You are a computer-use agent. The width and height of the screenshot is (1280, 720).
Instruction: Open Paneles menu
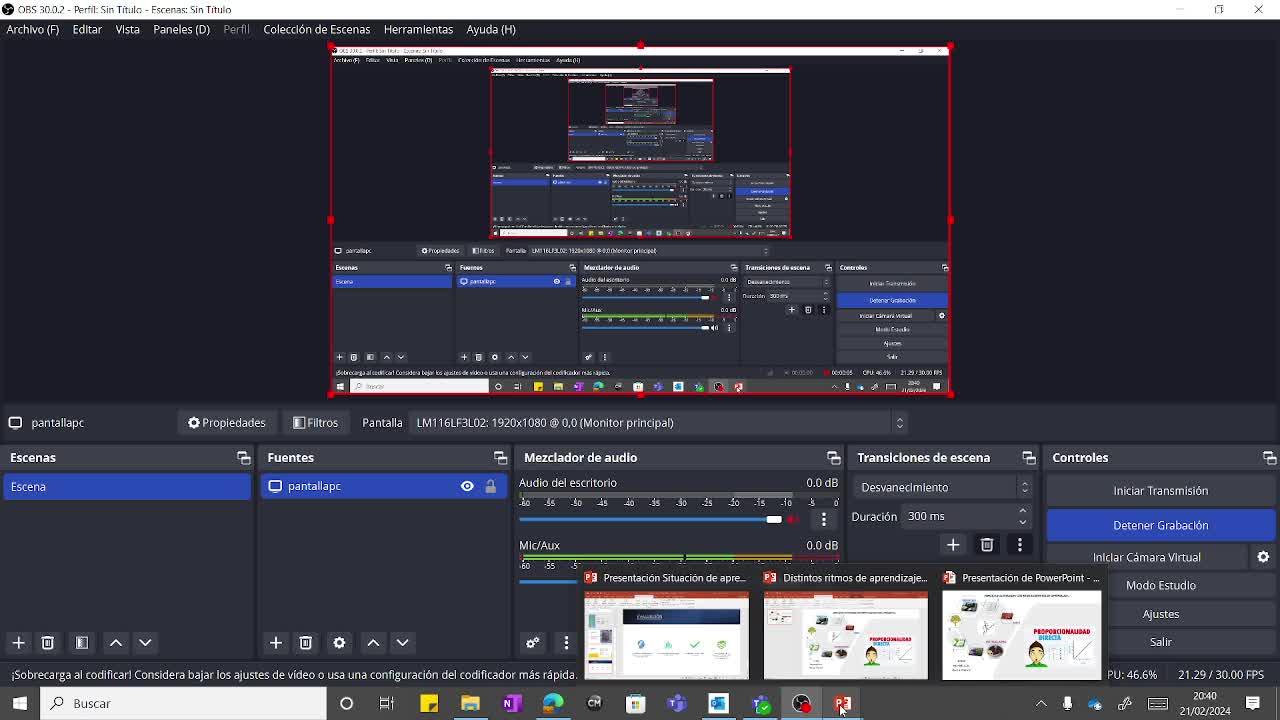(x=181, y=29)
